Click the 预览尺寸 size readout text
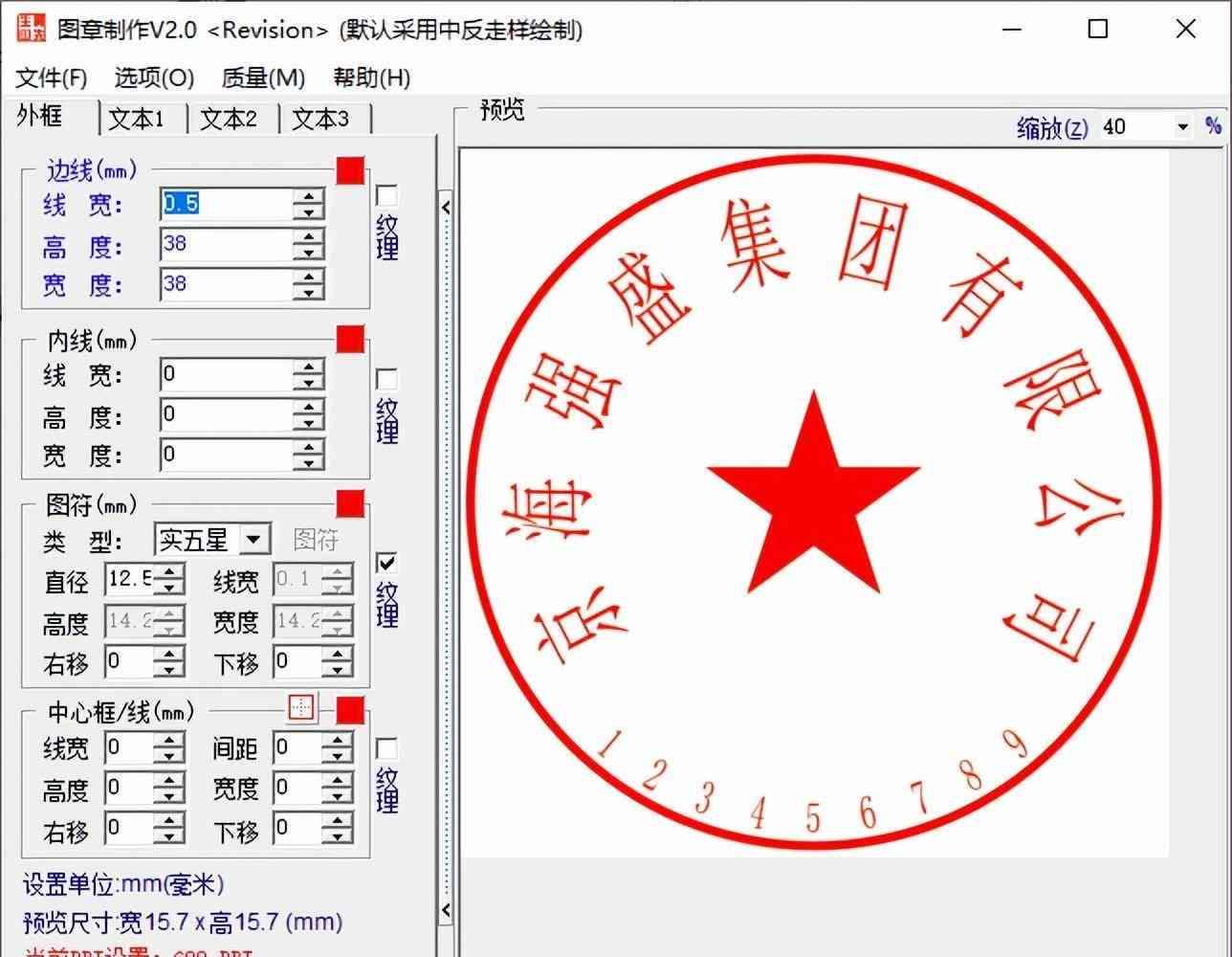Screen dimensions: 1232x957 [183, 923]
